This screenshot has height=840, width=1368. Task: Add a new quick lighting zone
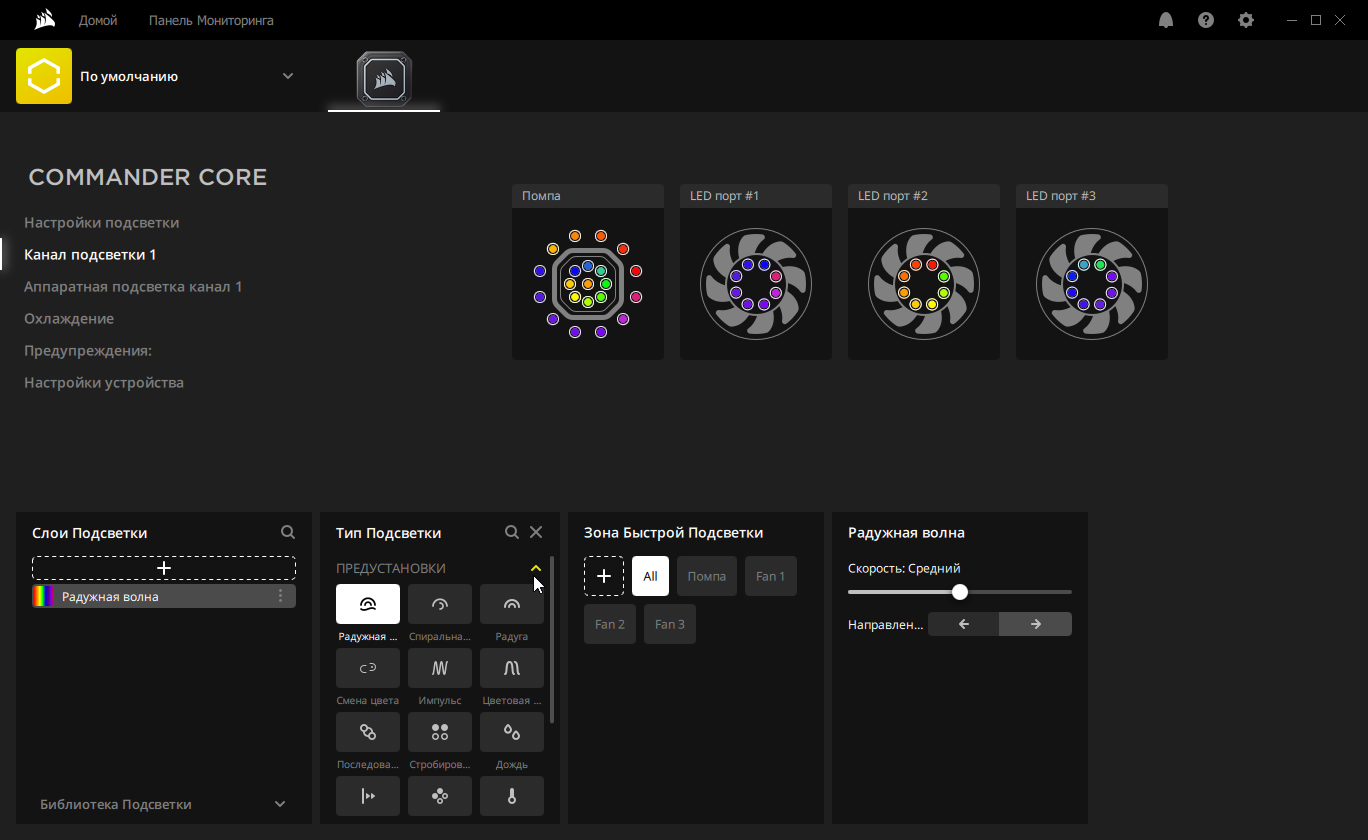pos(604,576)
